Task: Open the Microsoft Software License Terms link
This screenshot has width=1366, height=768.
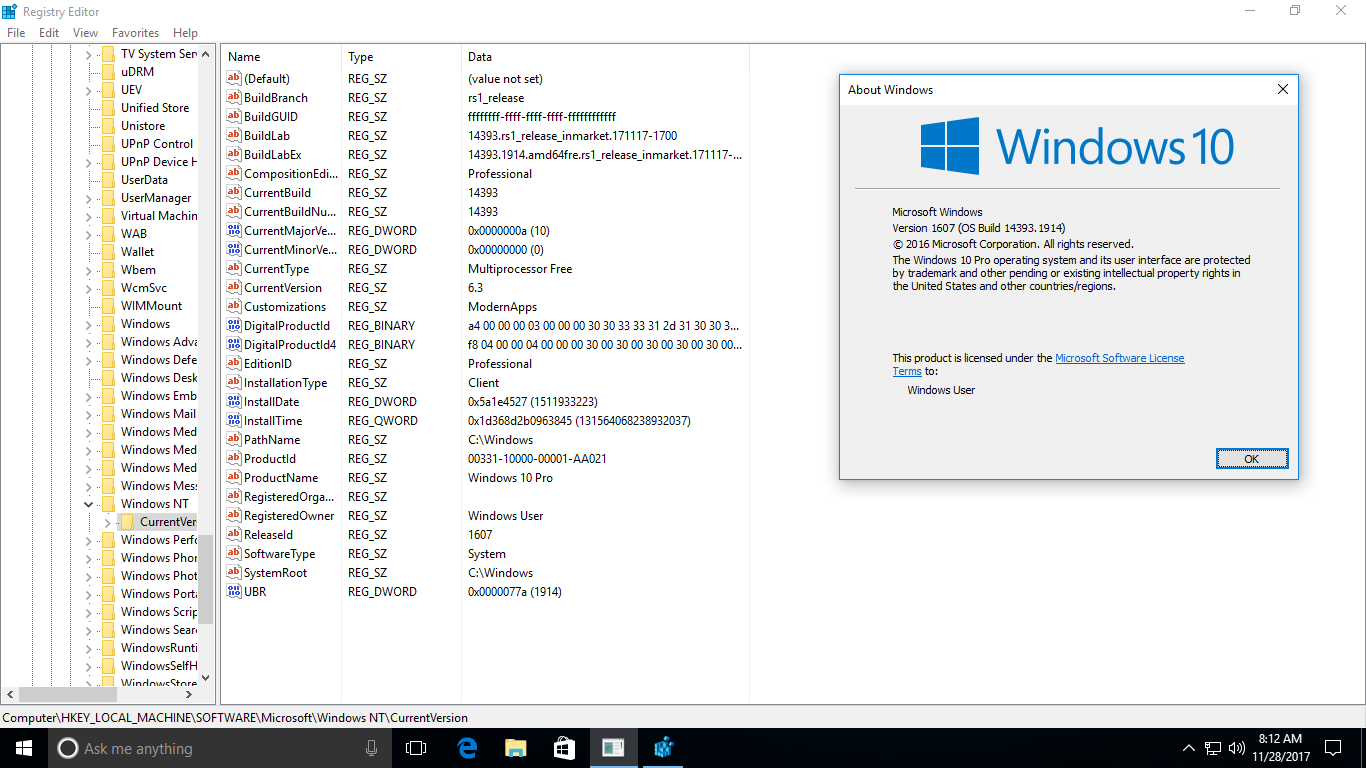Action: (x=1119, y=358)
